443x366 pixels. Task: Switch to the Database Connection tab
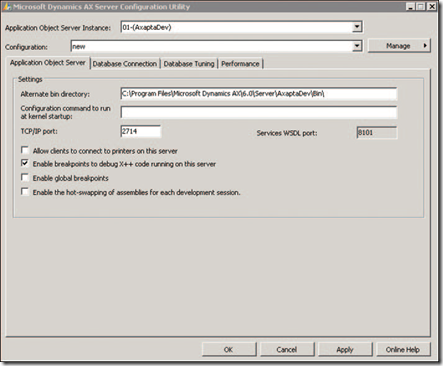click(125, 64)
